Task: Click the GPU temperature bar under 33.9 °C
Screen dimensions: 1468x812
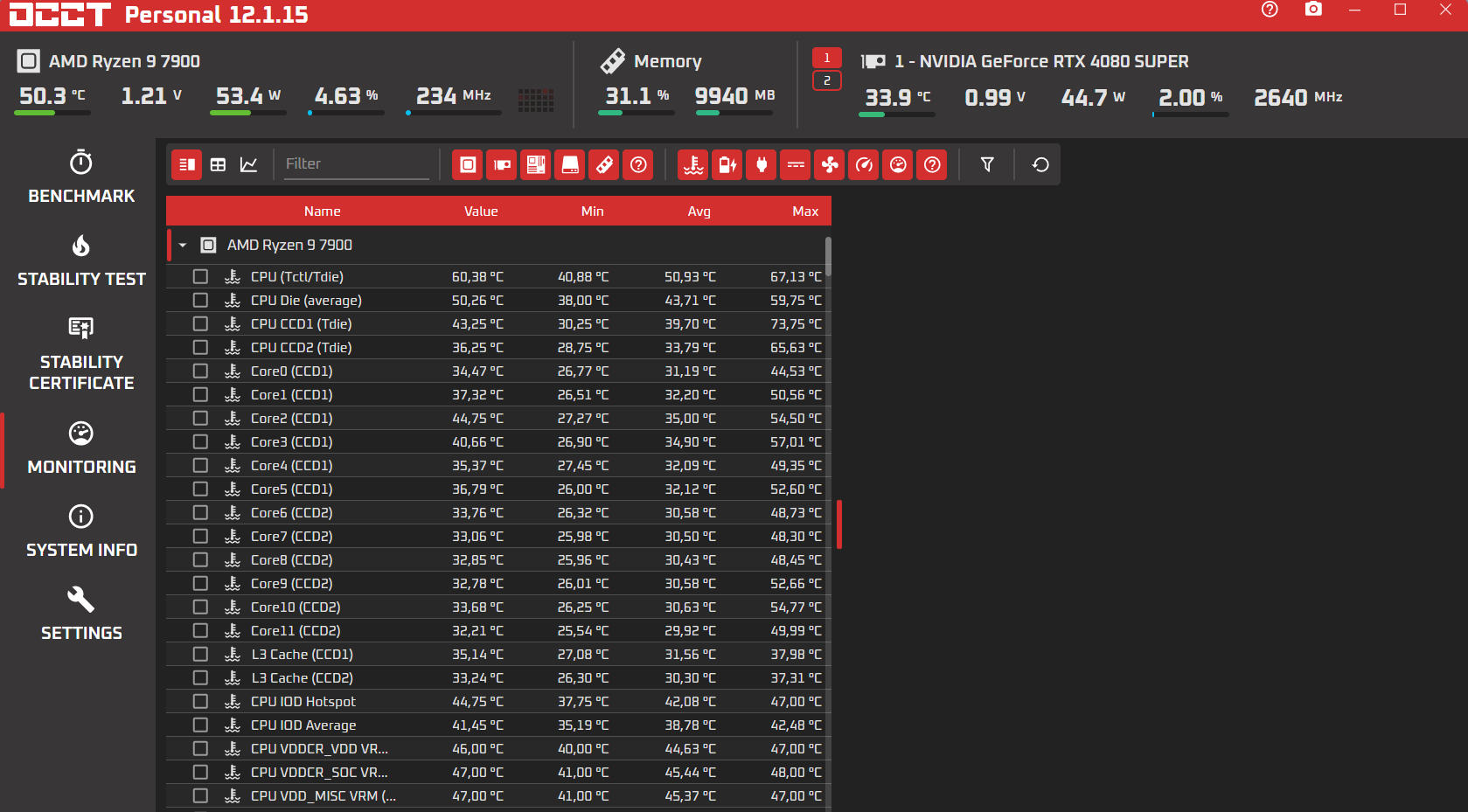Action: click(x=897, y=115)
